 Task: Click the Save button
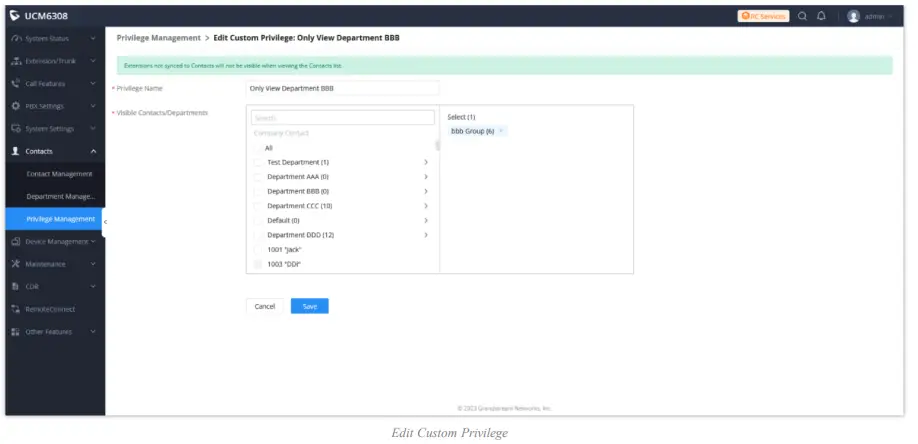pyautogui.click(x=310, y=306)
